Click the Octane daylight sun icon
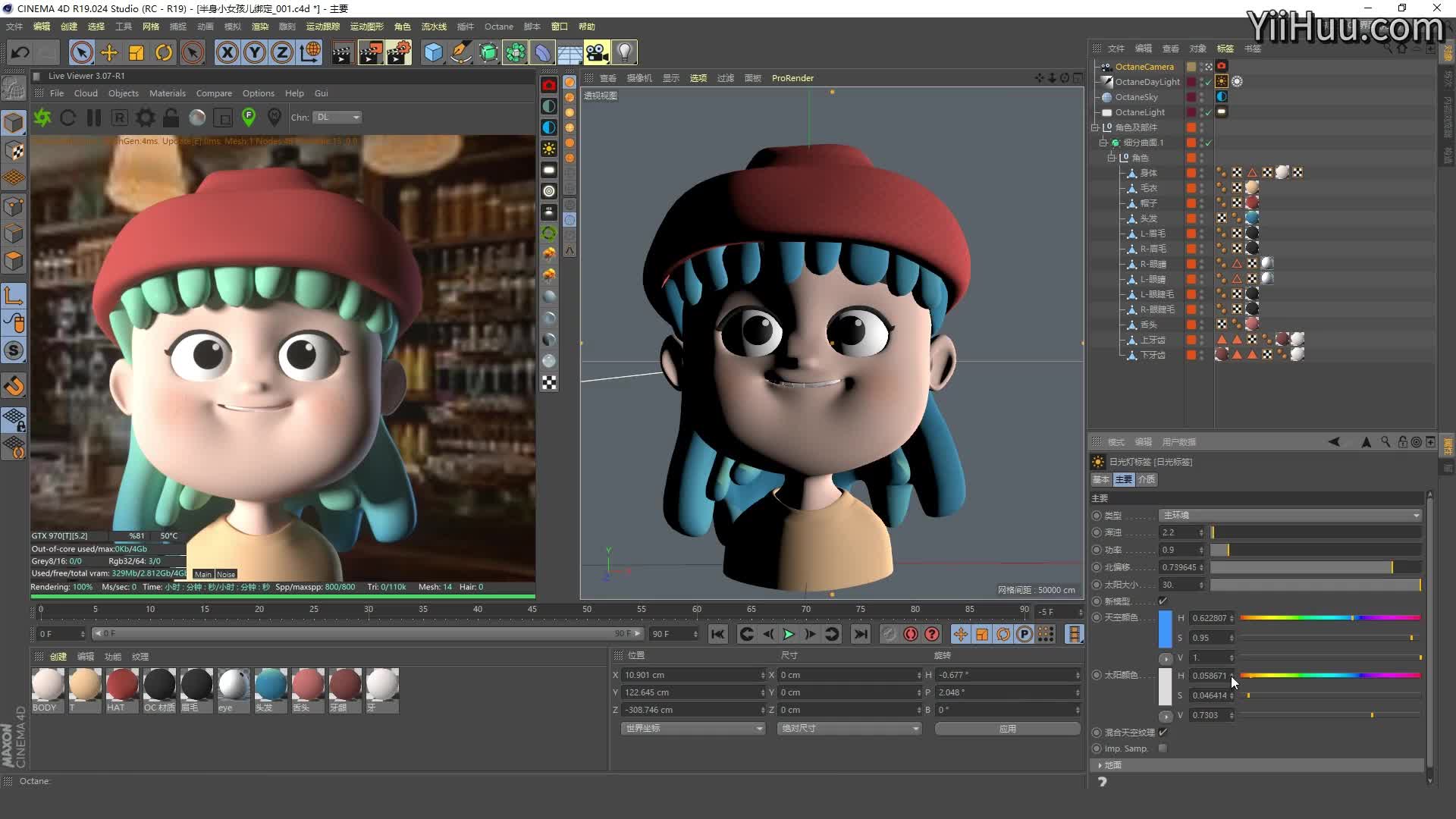The height and width of the screenshot is (819, 1456). [x=549, y=149]
